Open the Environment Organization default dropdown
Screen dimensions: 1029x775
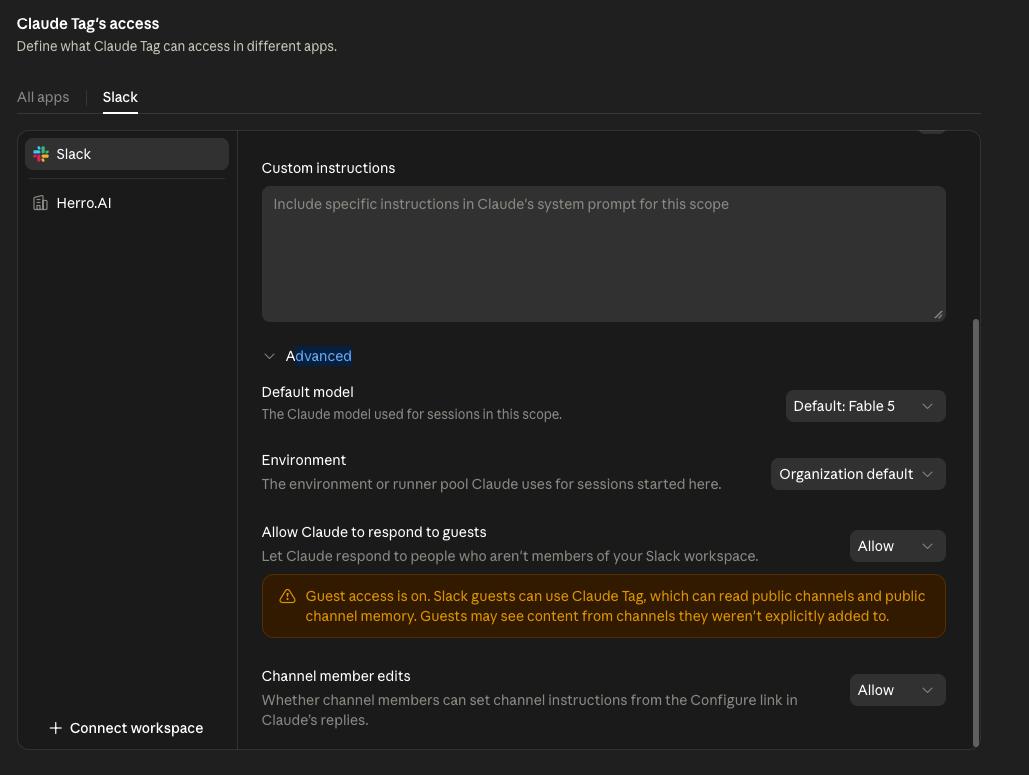click(x=858, y=474)
